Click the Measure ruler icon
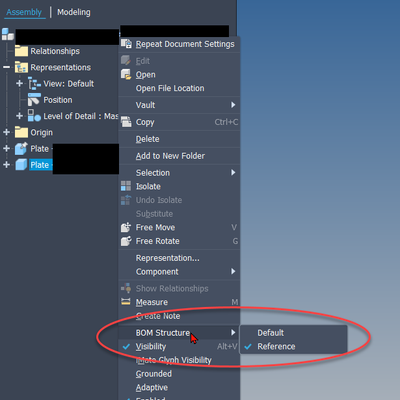Image resolution: width=400 pixels, height=400 pixels. click(x=126, y=302)
